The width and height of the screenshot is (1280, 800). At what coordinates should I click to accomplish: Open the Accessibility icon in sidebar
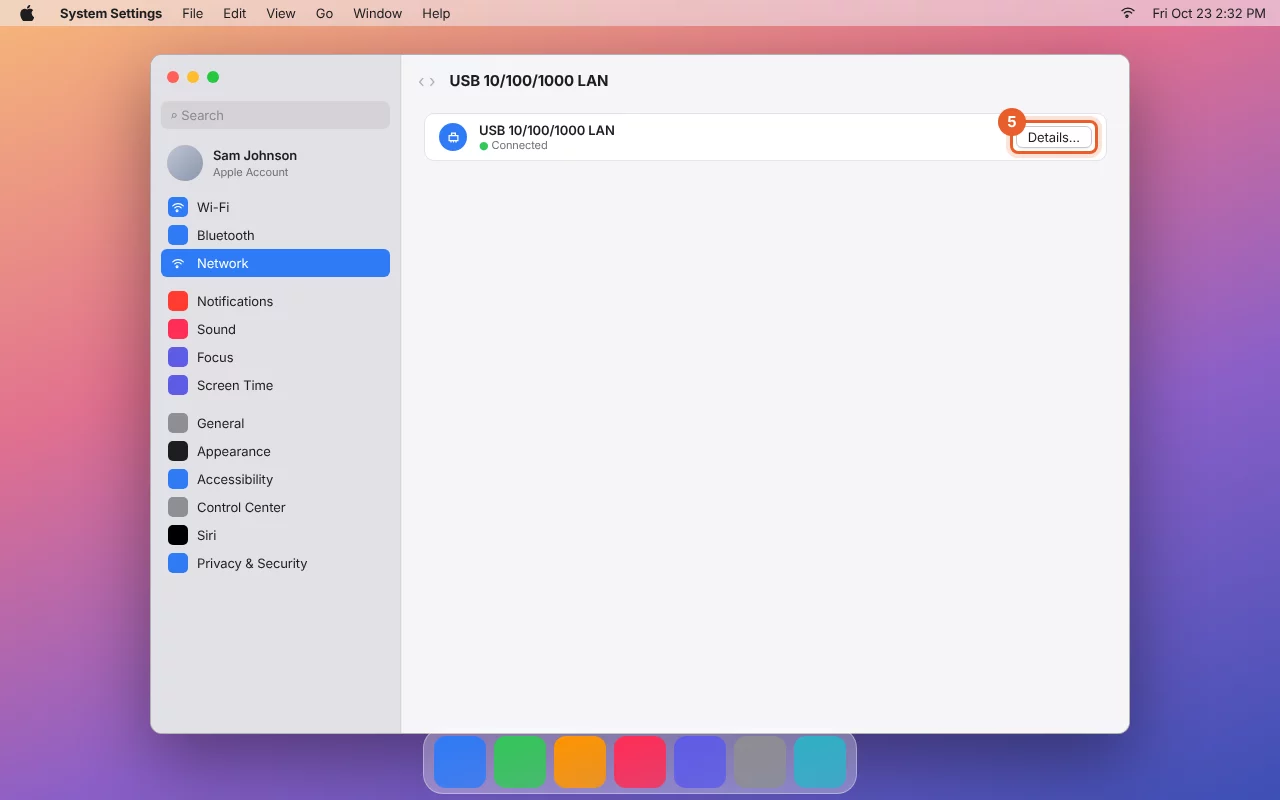(x=178, y=479)
